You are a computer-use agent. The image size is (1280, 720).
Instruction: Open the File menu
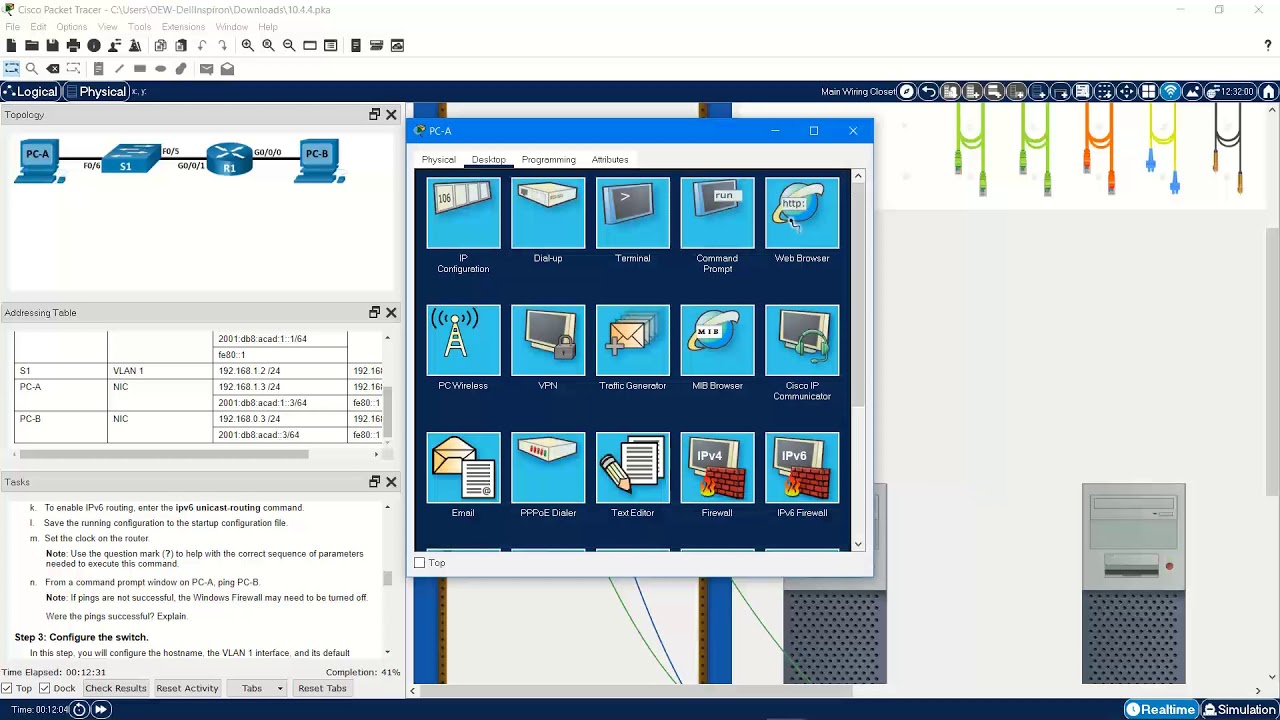[x=12, y=27]
